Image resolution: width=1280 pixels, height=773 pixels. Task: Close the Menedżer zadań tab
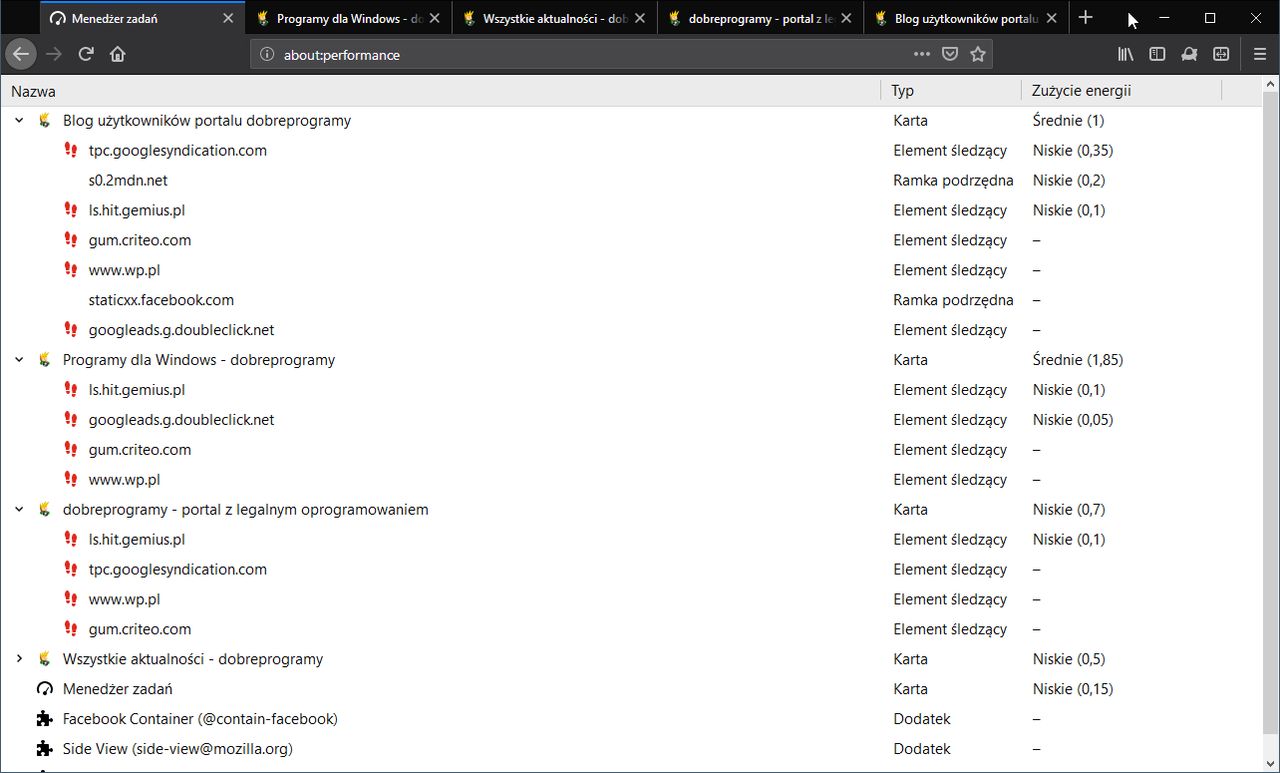click(229, 18)
